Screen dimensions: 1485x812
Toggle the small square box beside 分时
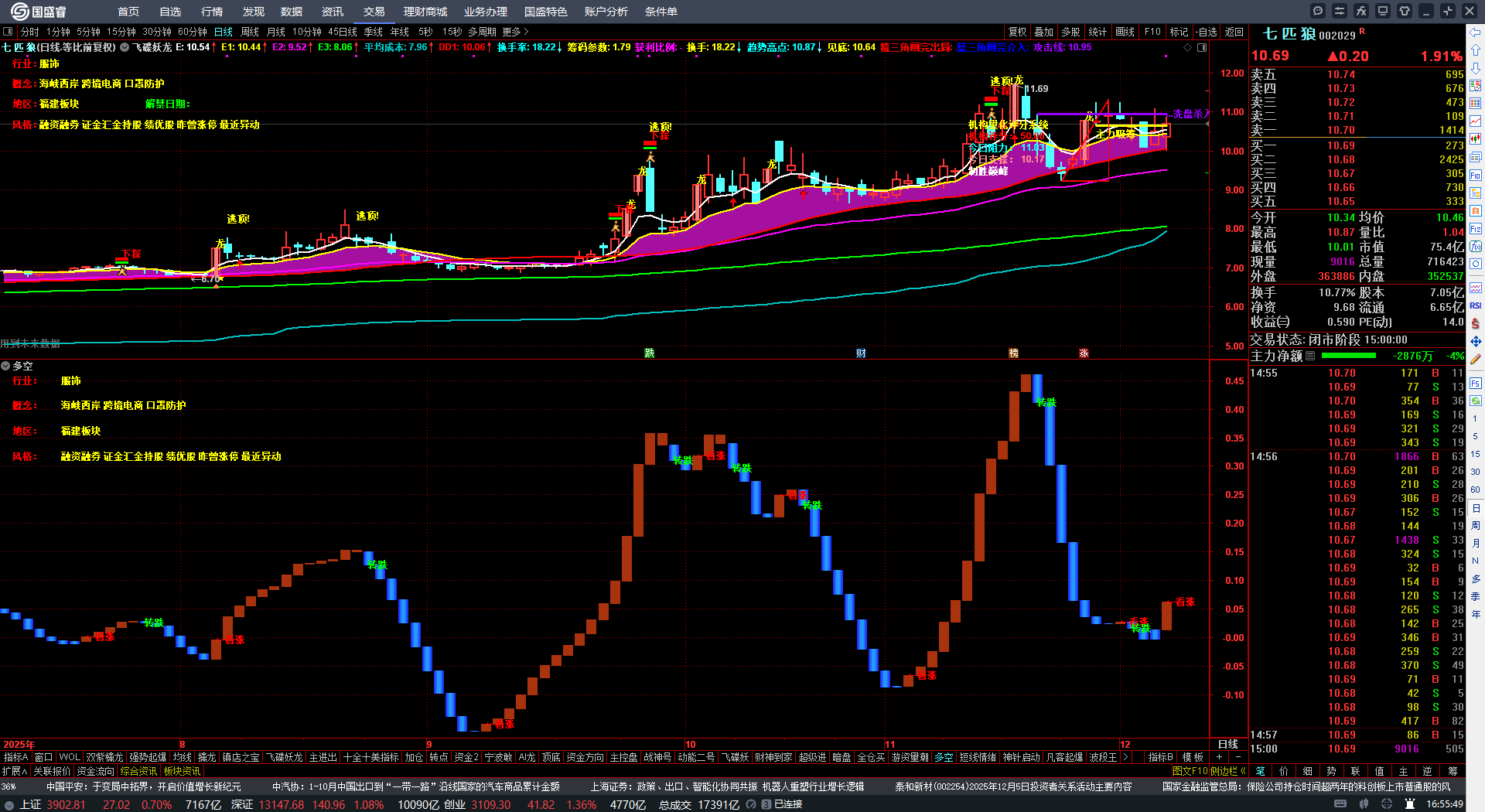tap(8, 32)
